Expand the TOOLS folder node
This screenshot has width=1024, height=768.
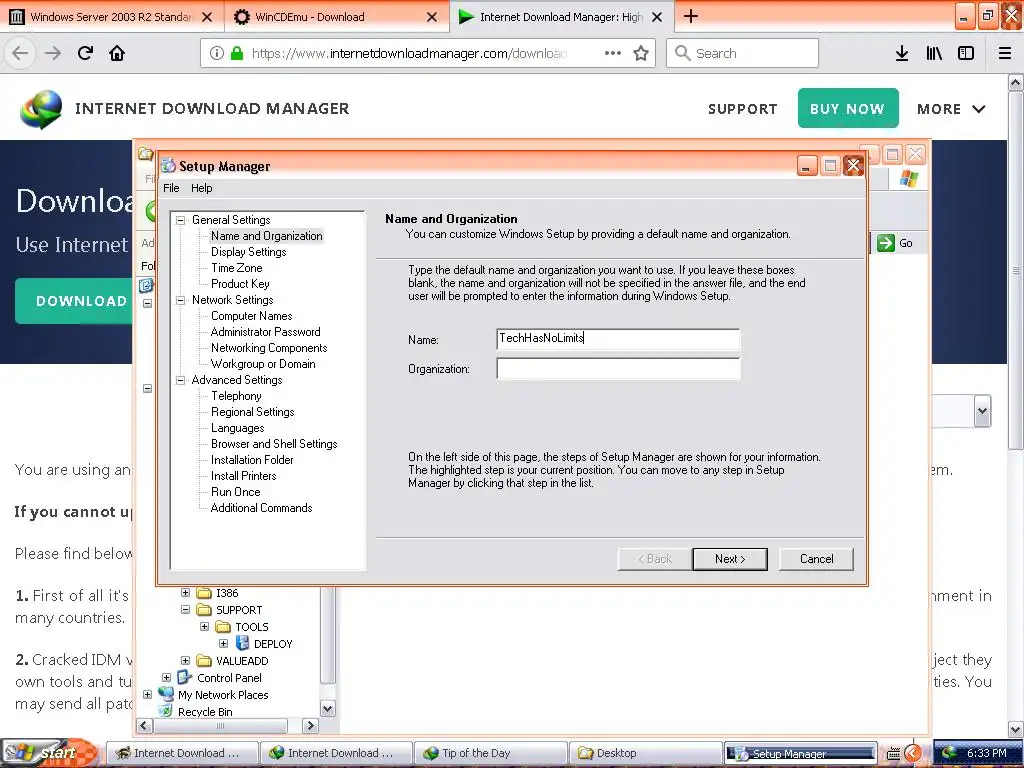coord(204,626)
